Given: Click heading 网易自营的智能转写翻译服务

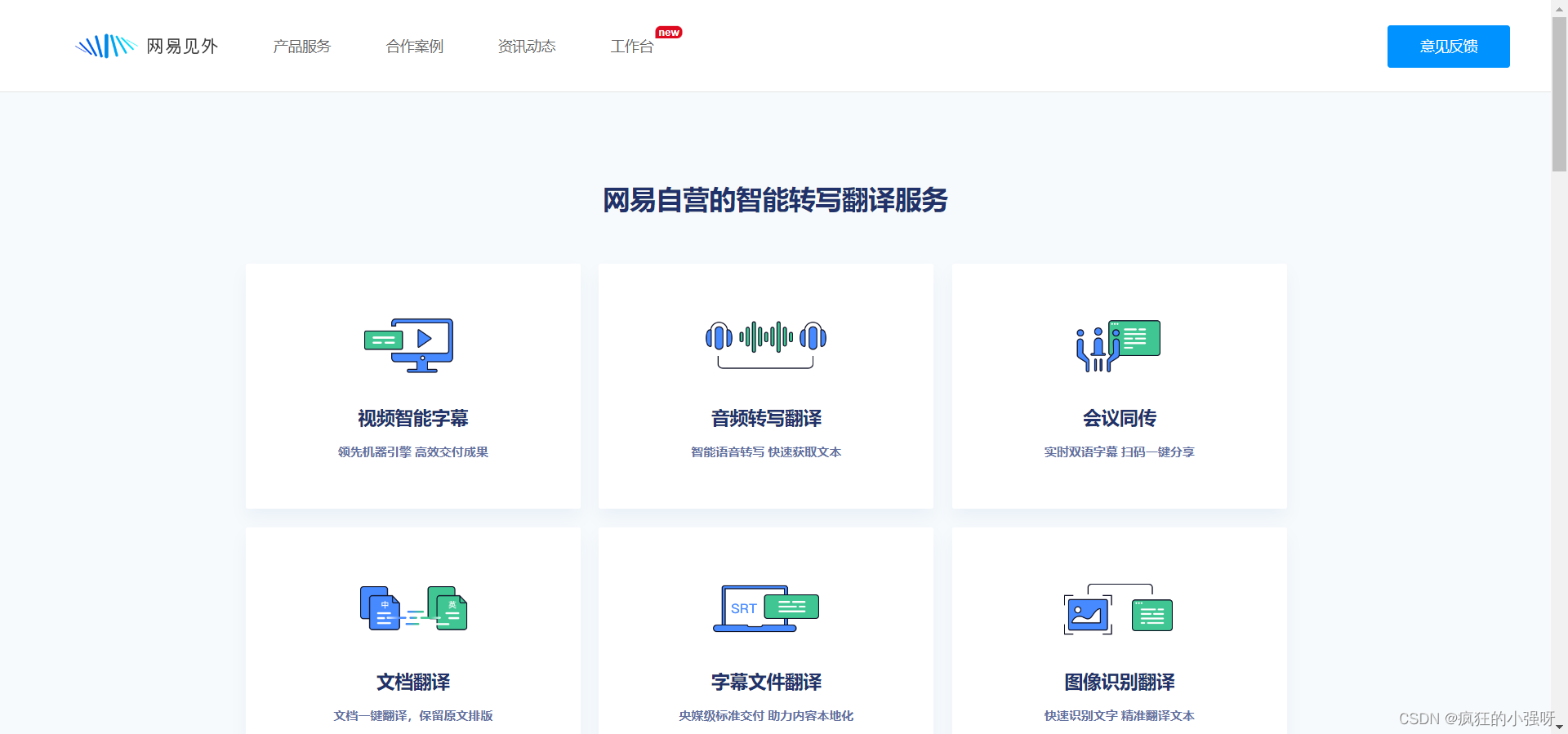Looking at the screenshot, I should [x=775, y=200].
